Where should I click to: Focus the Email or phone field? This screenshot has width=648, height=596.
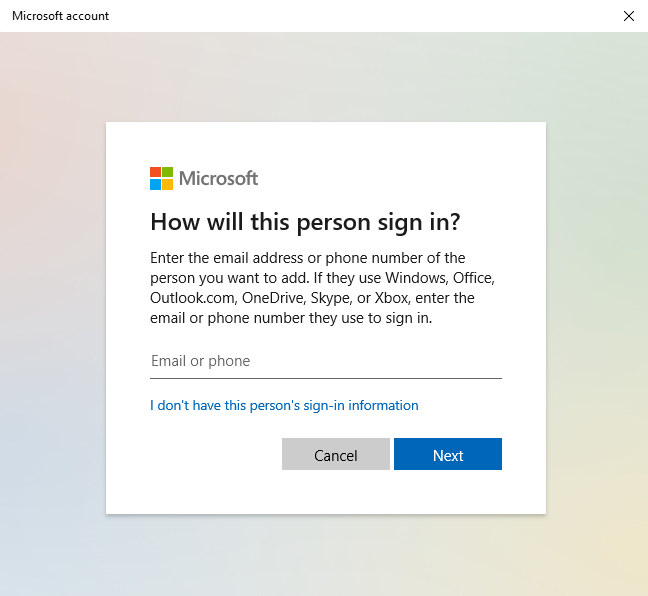tap(326, 361)
